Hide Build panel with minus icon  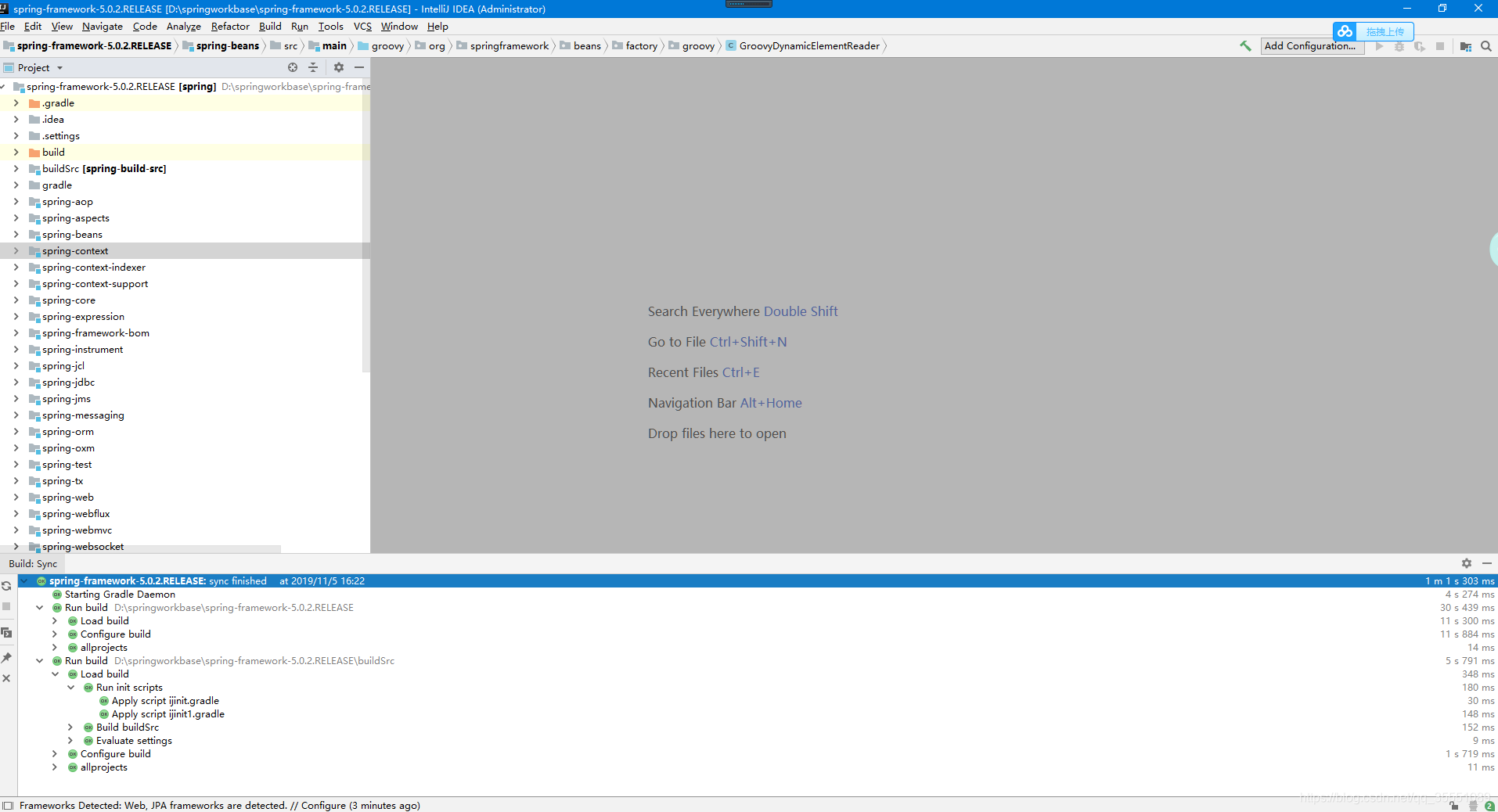(x=1487, y=563)
